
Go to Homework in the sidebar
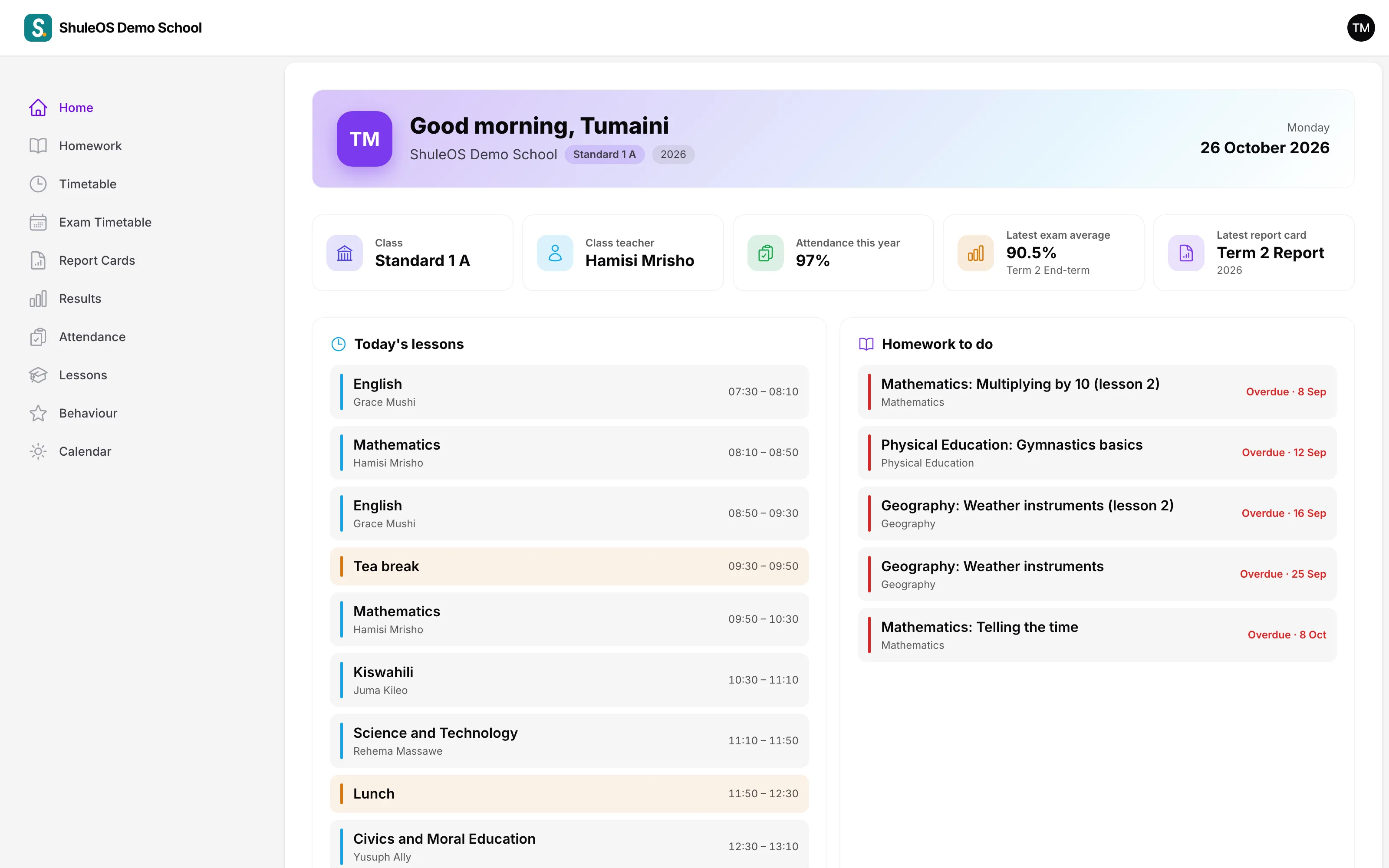click(90, 146)
